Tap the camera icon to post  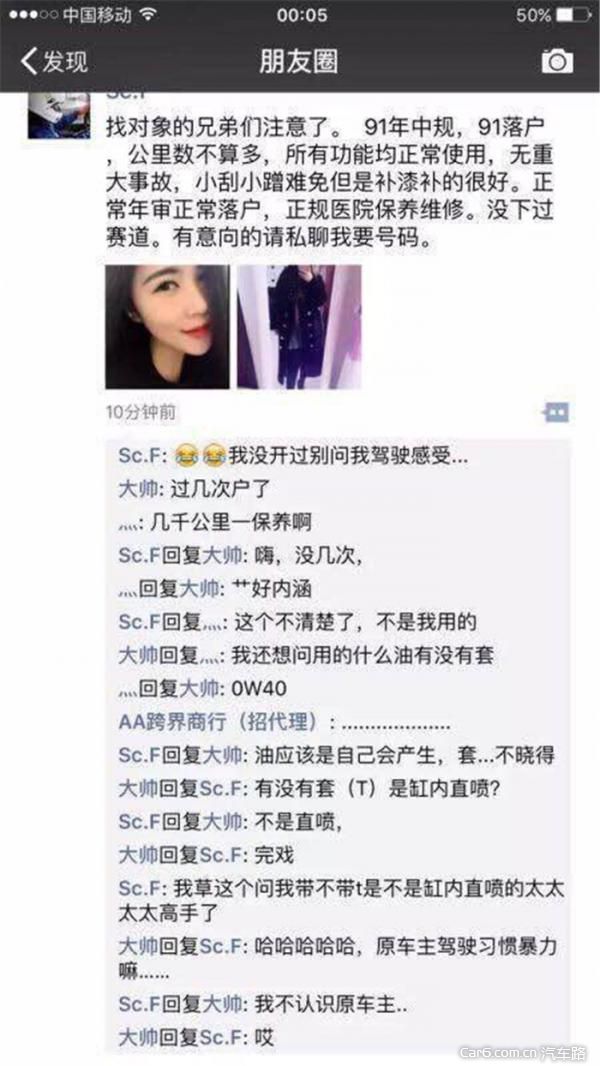point(557,62)
